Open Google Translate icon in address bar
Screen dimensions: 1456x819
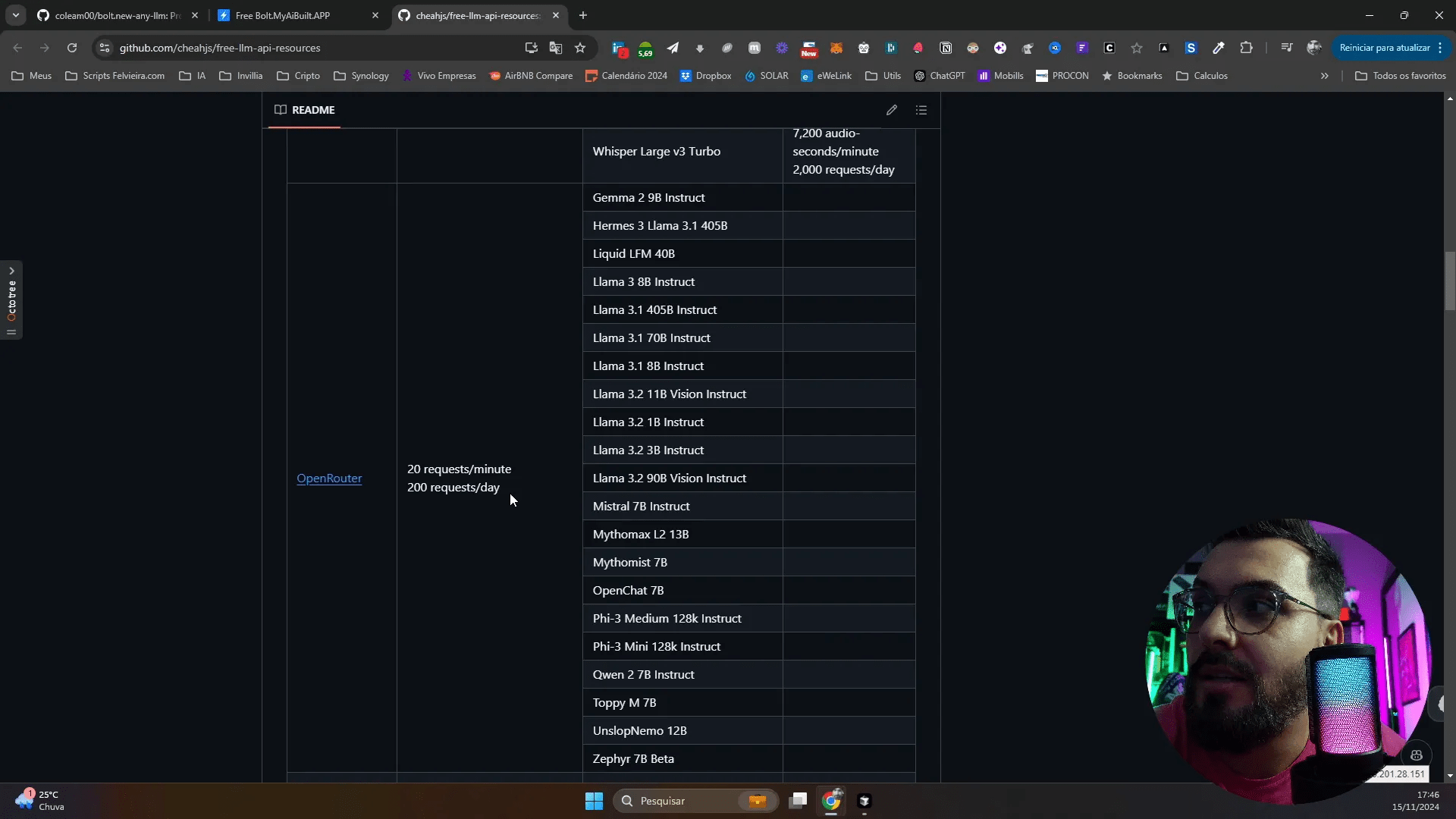tap(556, 48)
